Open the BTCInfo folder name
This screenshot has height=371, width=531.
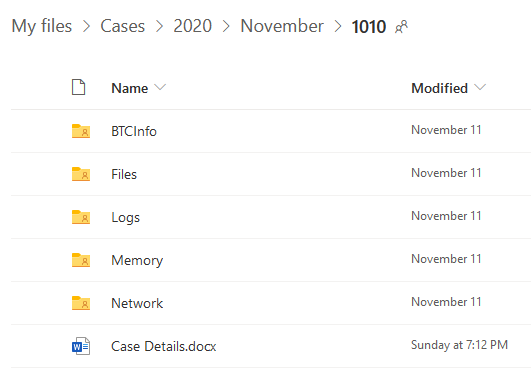click(134, 131)
